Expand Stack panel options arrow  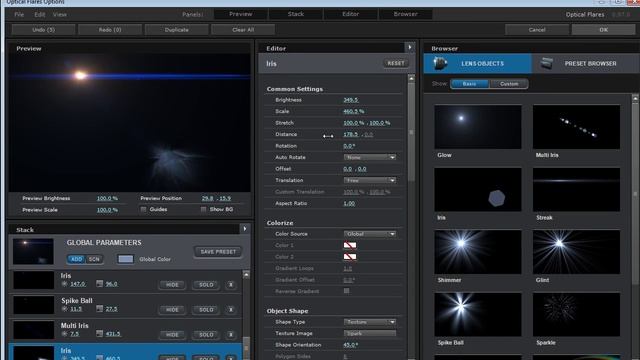244,229
